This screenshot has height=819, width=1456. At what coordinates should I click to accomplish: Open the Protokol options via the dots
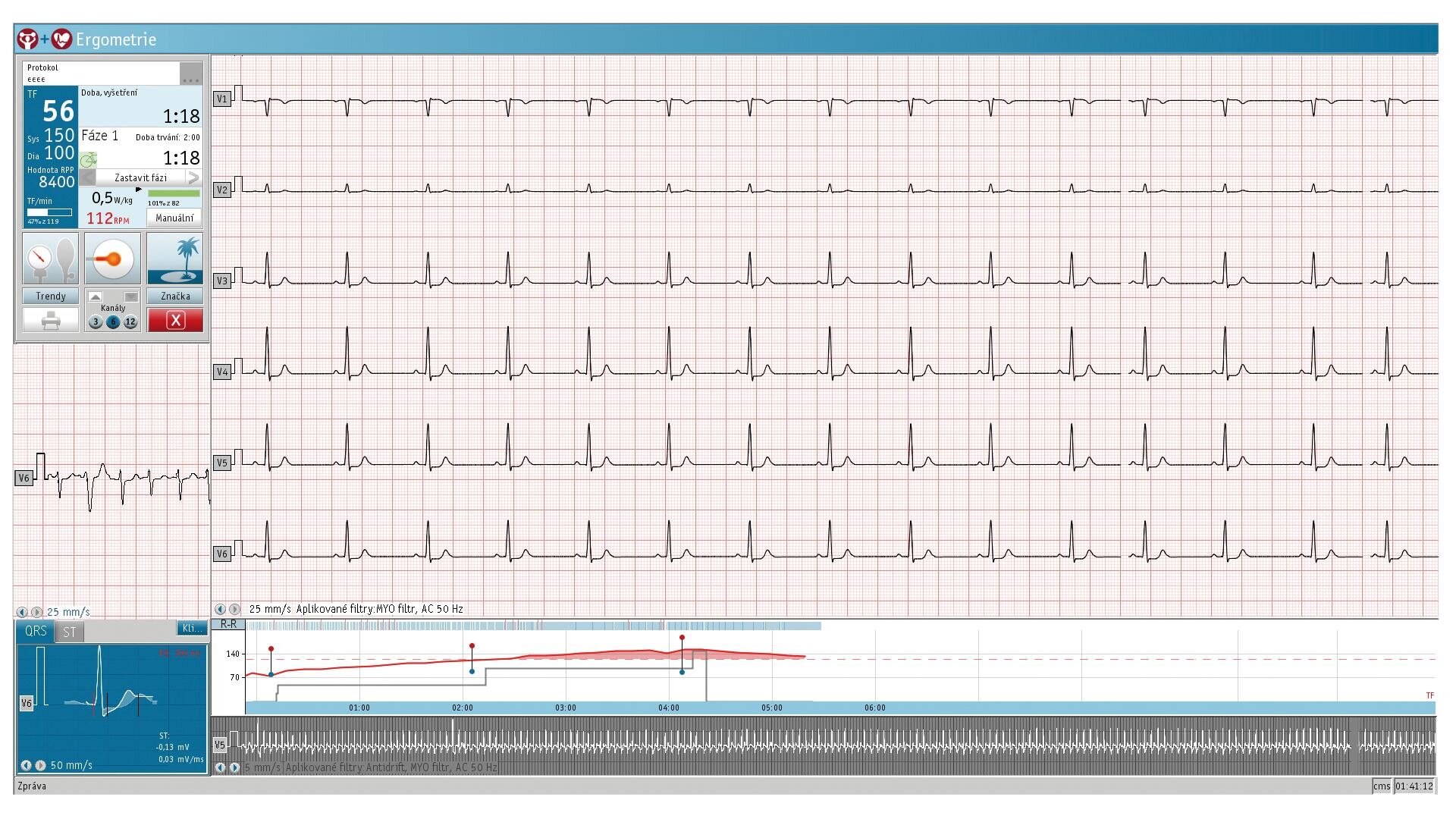(190, 76)
